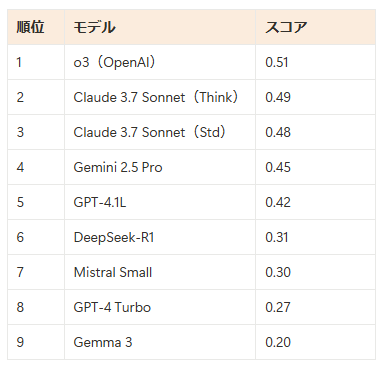Select the 0.27 score cell
The image size is (382, 367).
click(316, 307)
